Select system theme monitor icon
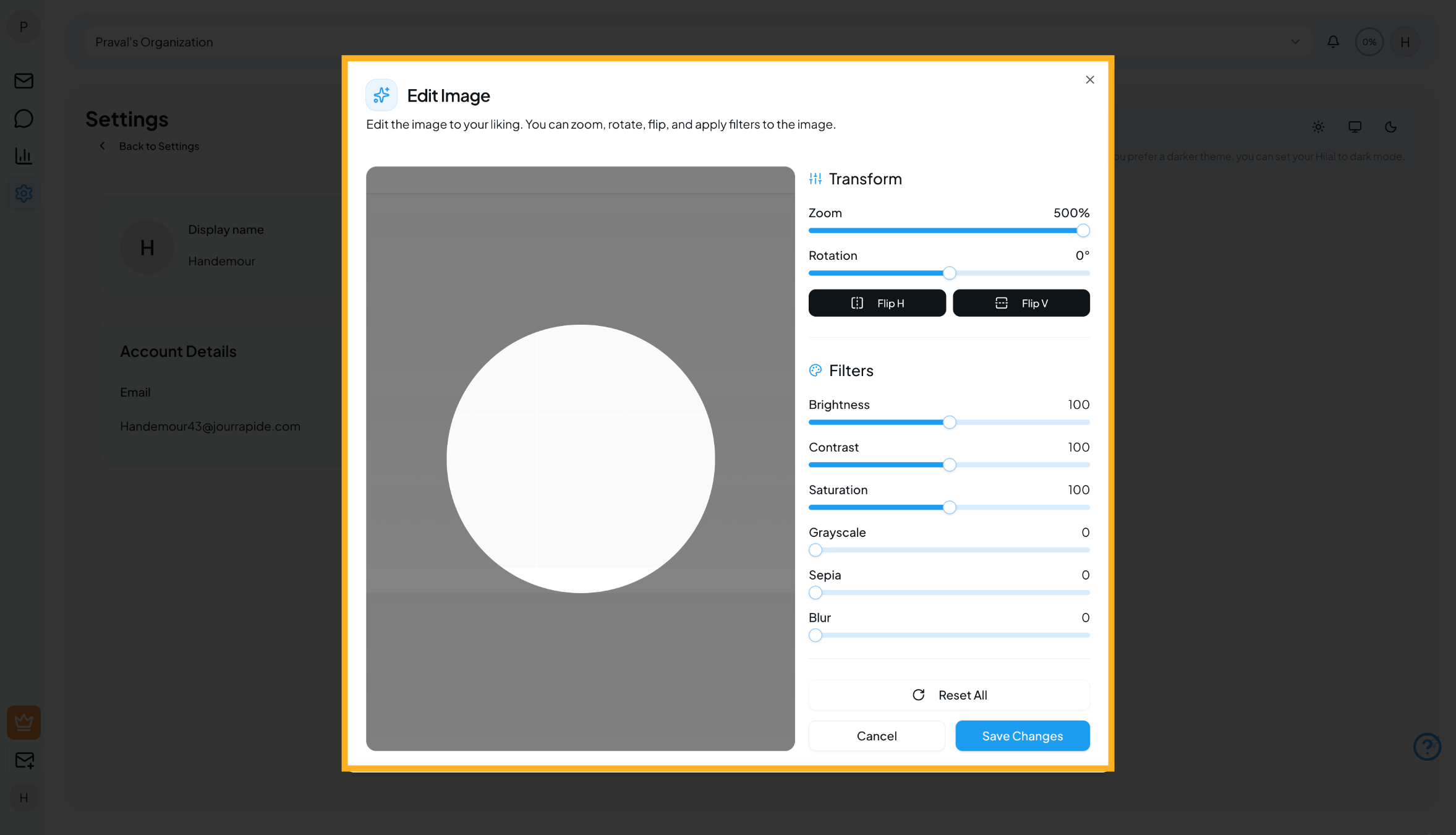 [1355, 127]
